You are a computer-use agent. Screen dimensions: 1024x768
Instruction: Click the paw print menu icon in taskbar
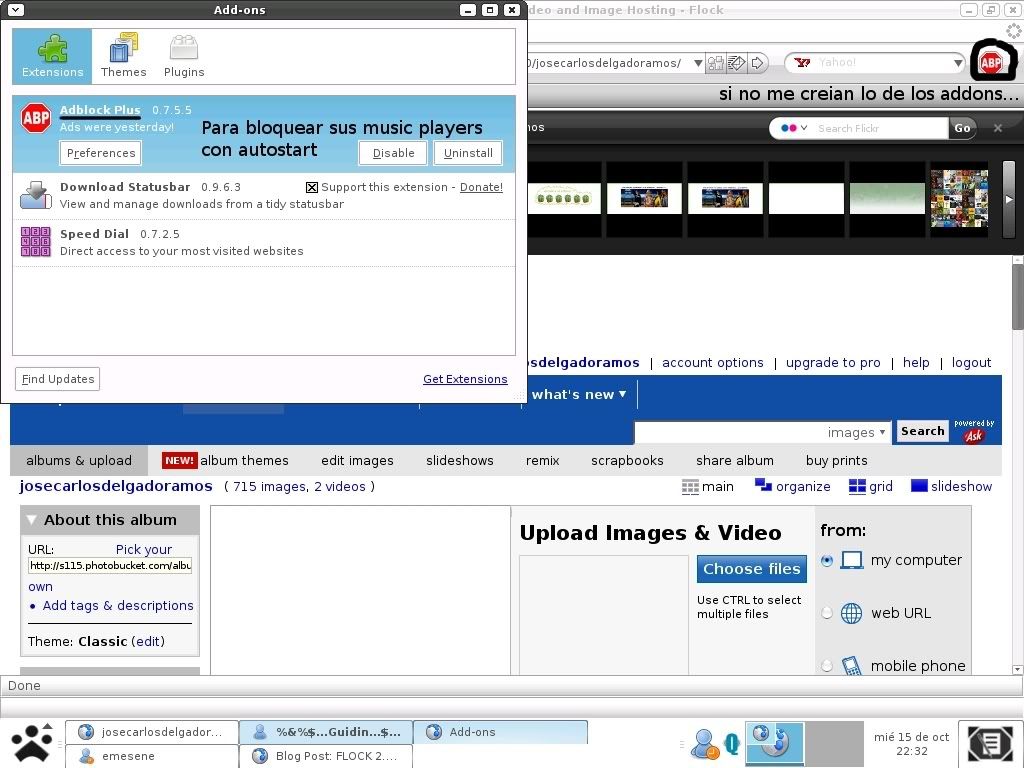click(32, 743)
